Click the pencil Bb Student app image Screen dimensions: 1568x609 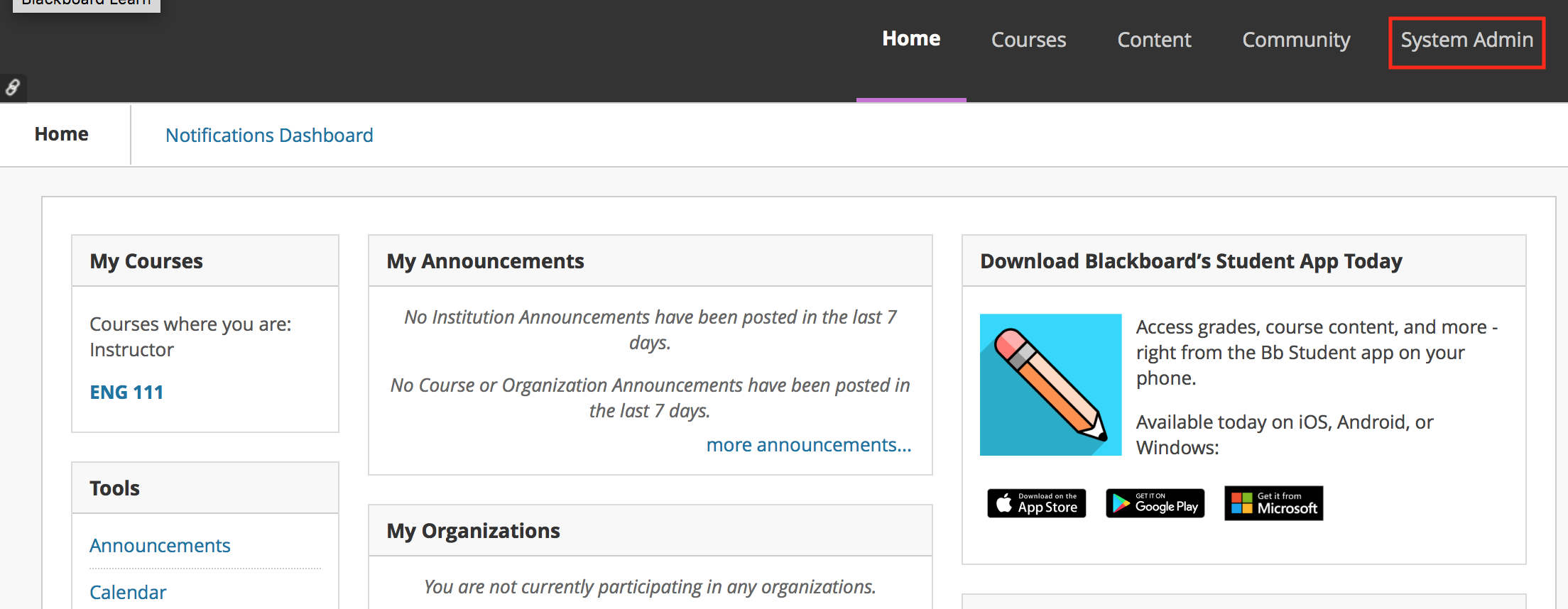point(1051,385)
